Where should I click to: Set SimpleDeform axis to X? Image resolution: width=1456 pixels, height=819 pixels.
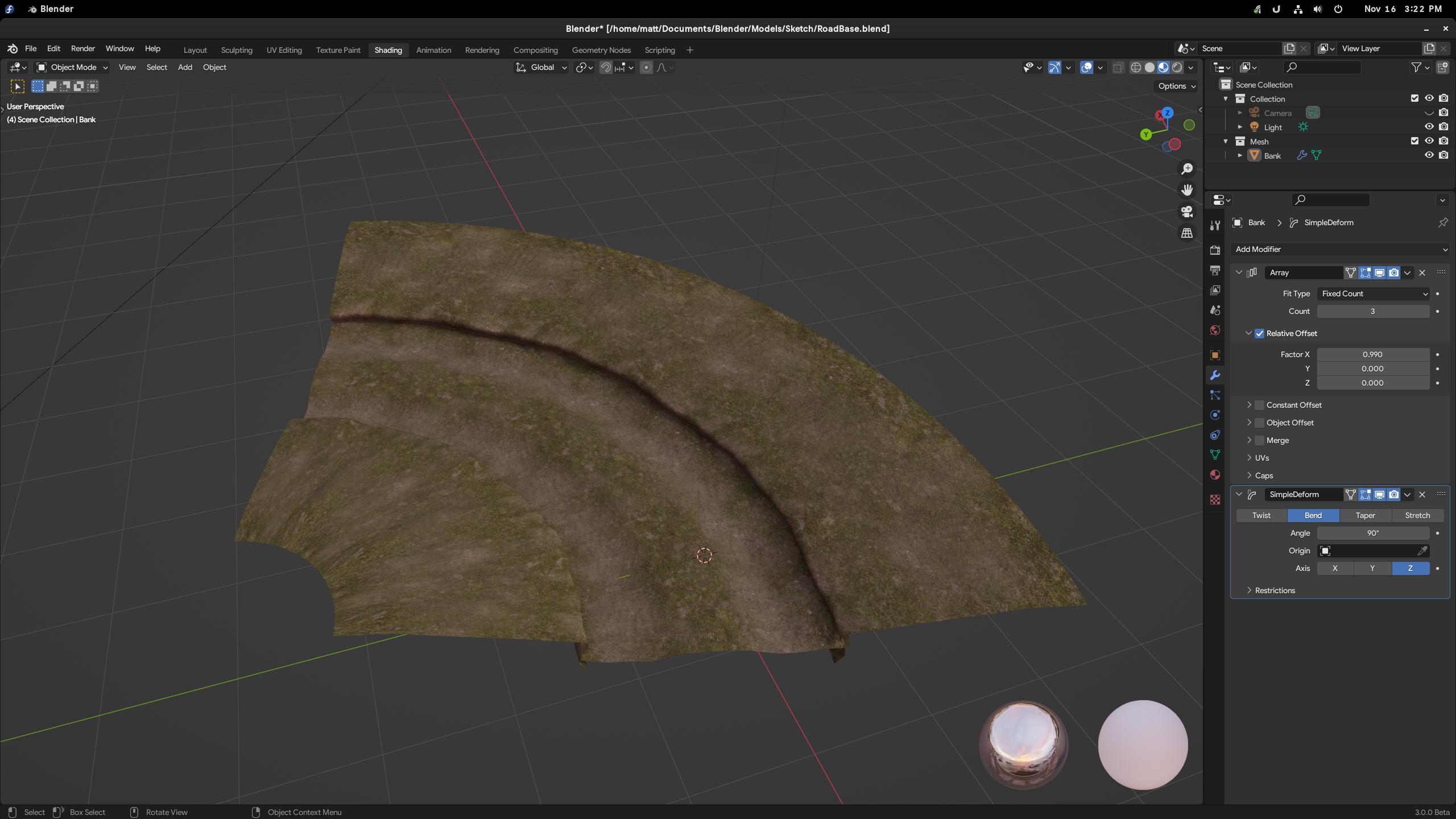[x=1335, y=568]
